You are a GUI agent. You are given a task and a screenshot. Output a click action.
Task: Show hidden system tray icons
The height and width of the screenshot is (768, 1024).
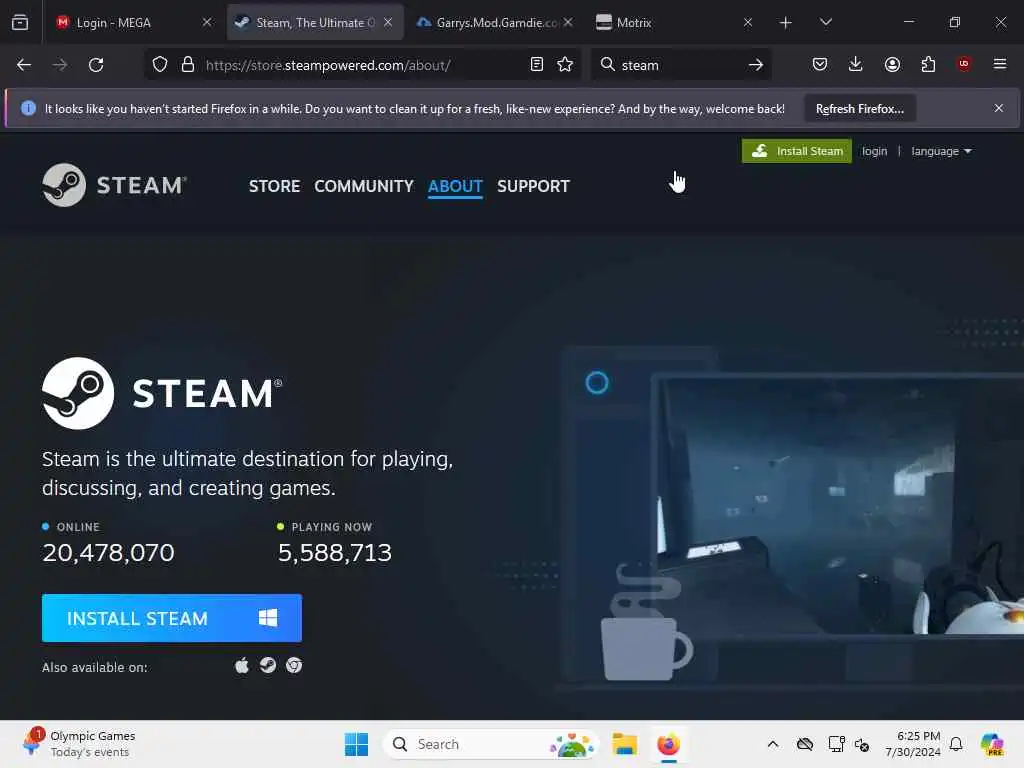(x=773, y=744)
